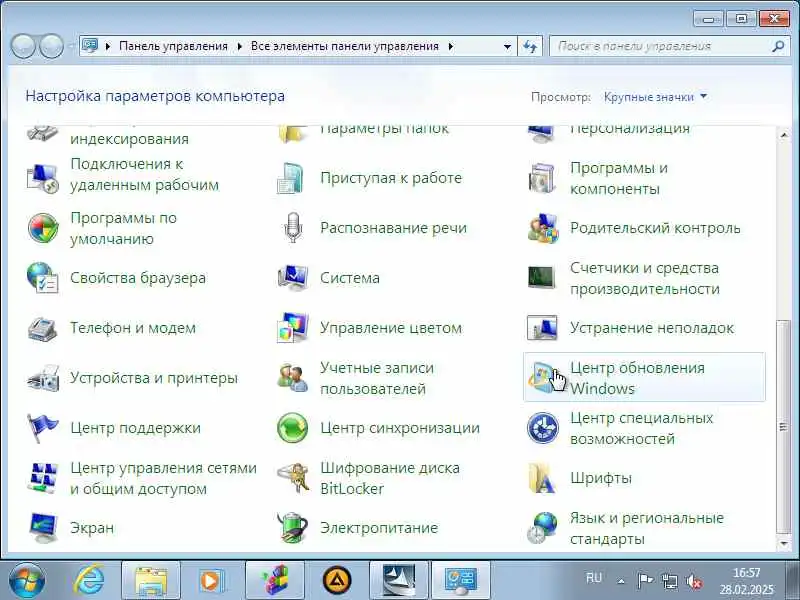Open Windows Explorer folder on taskbar
Viewport: 800px width, 600px height.
[x=151, y=581]
